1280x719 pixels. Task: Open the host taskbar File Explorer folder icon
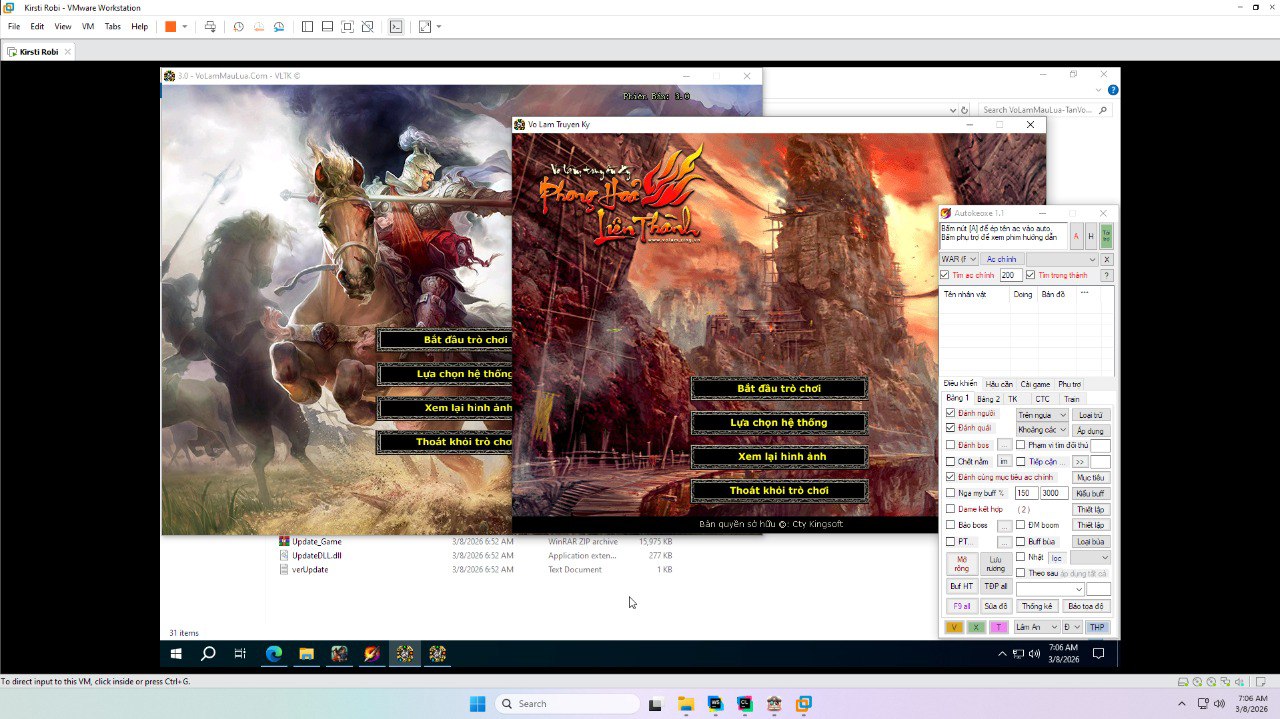coord(685,703)
